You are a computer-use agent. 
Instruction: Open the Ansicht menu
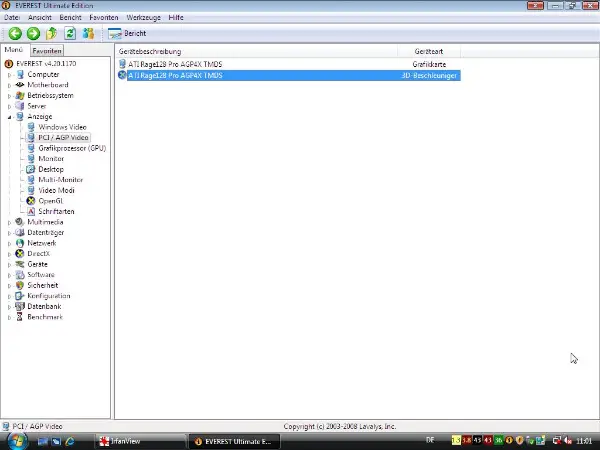[x=40, y=18]
